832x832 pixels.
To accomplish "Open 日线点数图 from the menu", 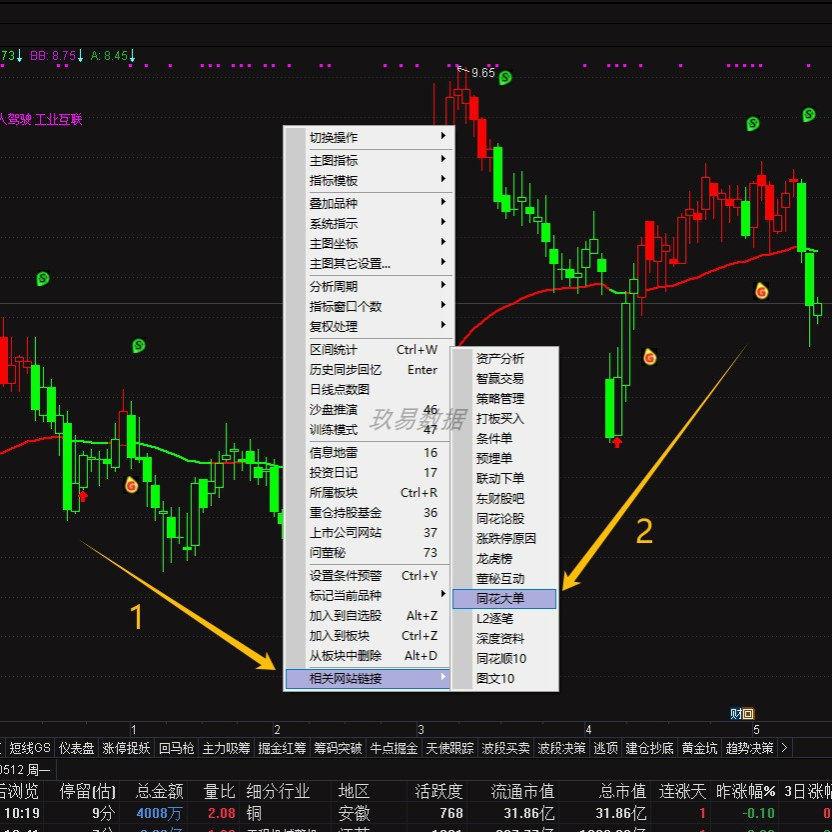I will (x=368, y=389).
